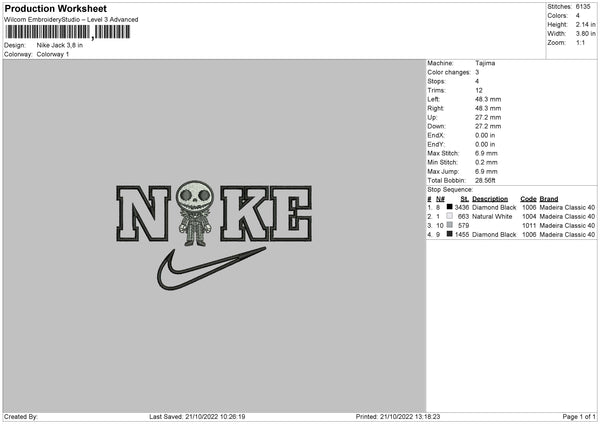Click the Jack Skellington figure in the design
The image size is (600, 424).
pyautogui.click(x=194, y=214)
